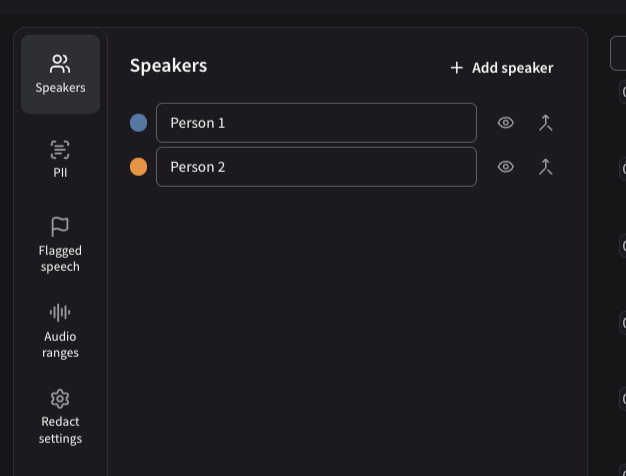
Task: Switch to the Redact settings tab label
Action: pos(60,430)
